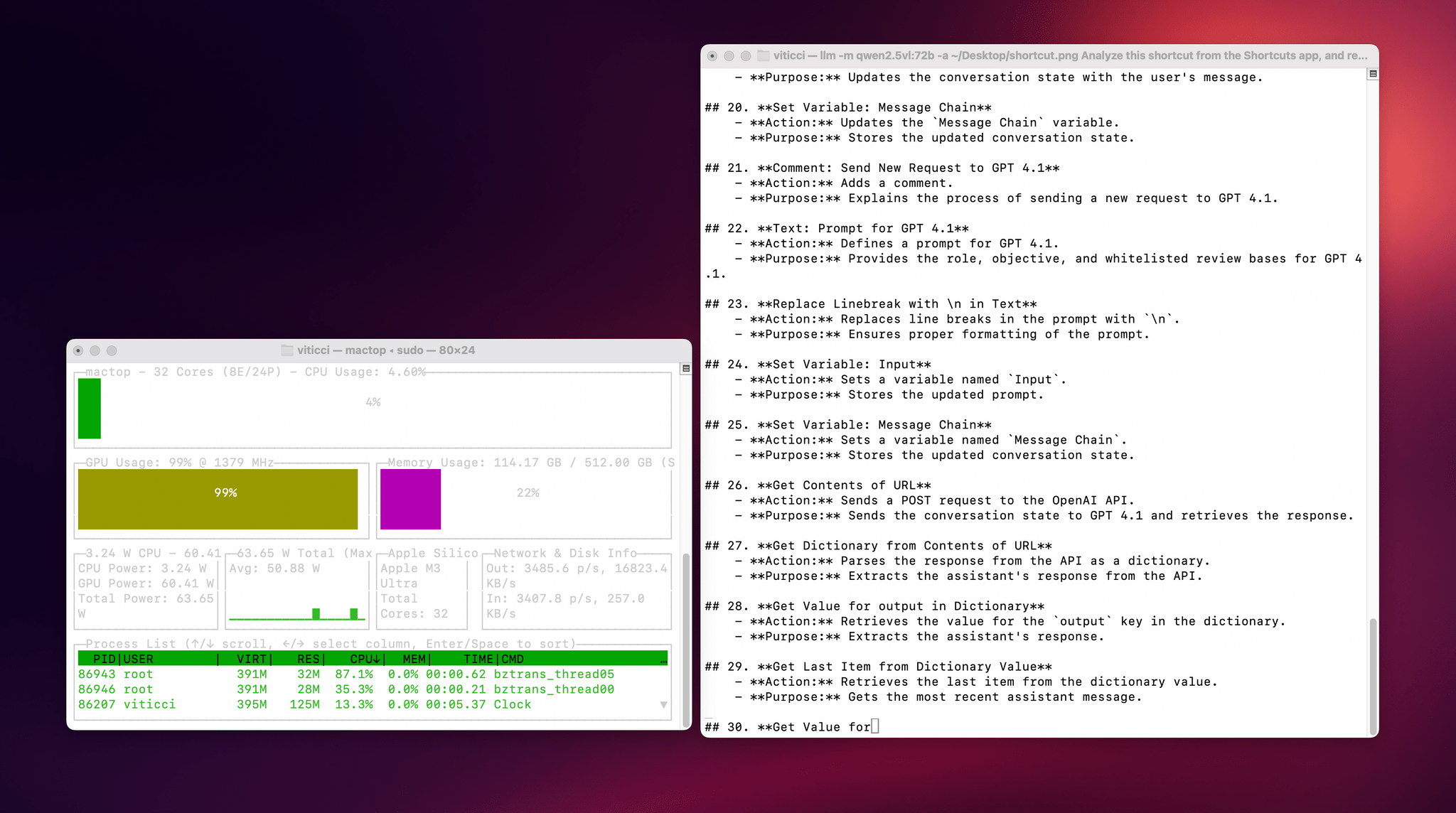Close the llm qwen2.5vl terminal window

point(712,55)
